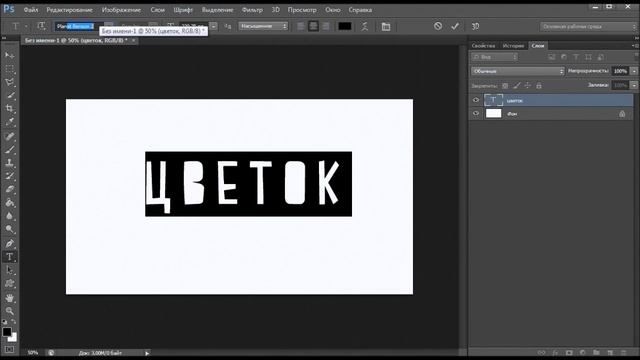Select the History Brush tool
The image size is (640, 360).
tap(10, 176)
